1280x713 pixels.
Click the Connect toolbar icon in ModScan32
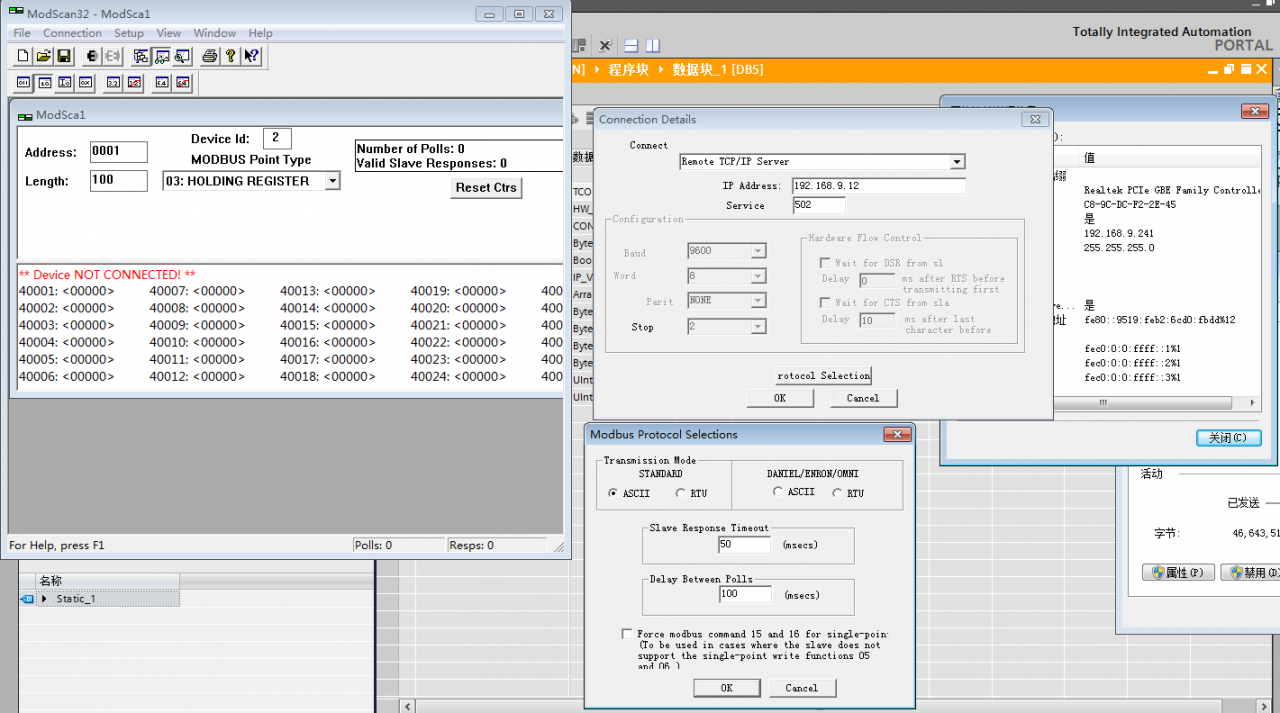(x=92, y=56)
